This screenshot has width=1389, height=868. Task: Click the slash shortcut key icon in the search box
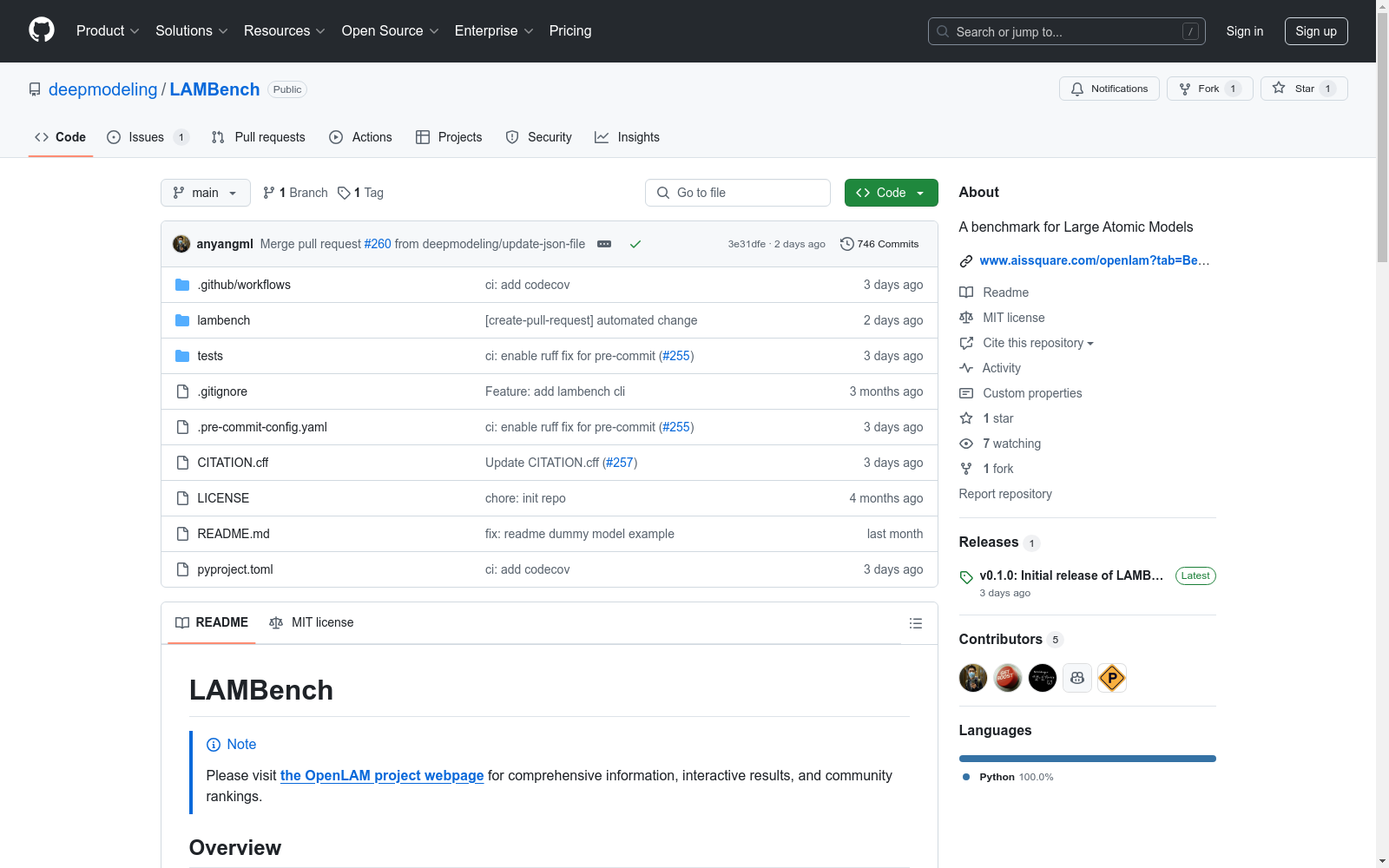click(x=1190, y=31)
